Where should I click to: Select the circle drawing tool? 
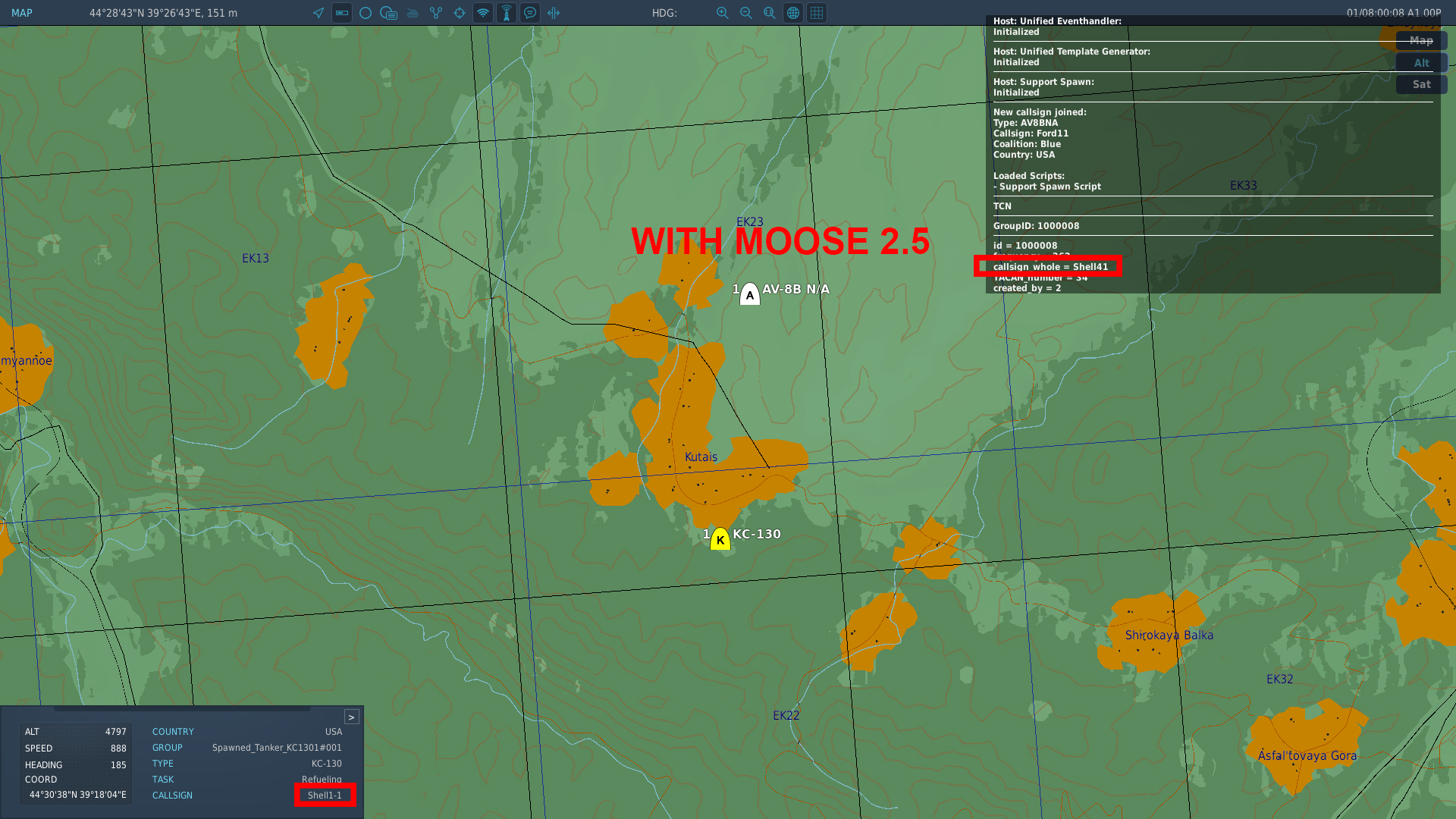point(365,13)
